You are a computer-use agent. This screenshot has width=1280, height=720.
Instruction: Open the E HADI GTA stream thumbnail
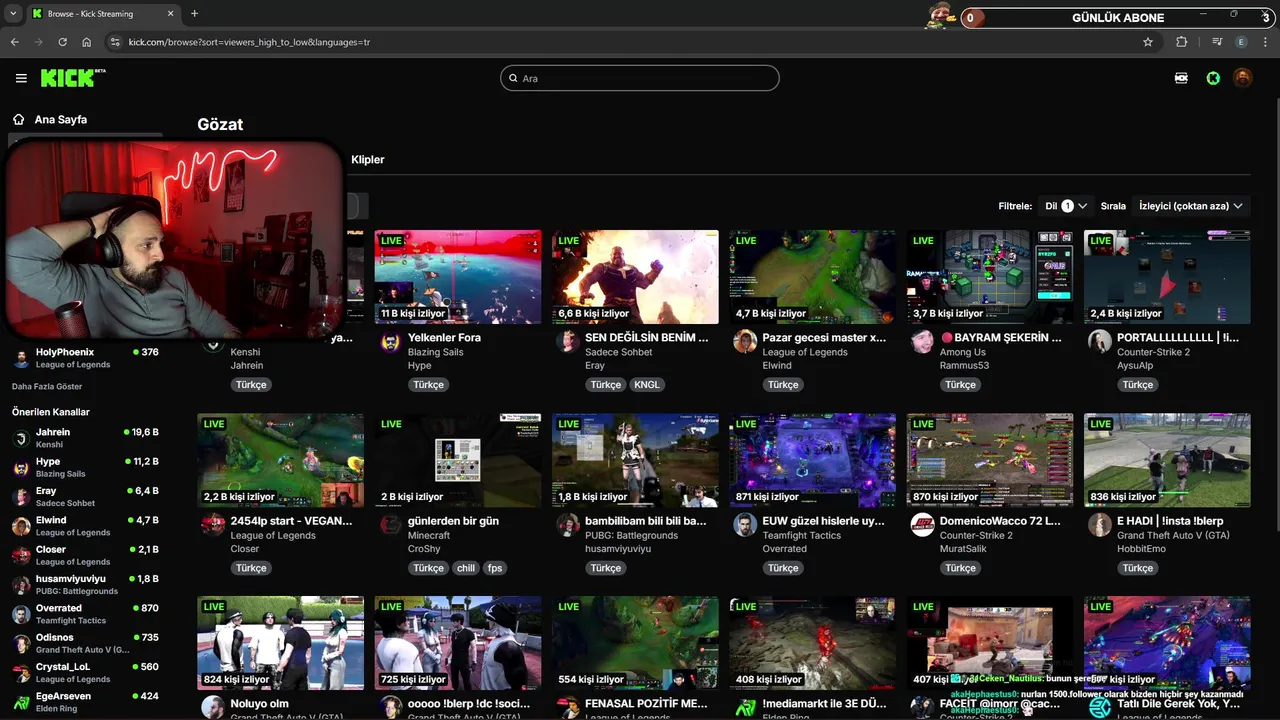[x=1167, y=460]
